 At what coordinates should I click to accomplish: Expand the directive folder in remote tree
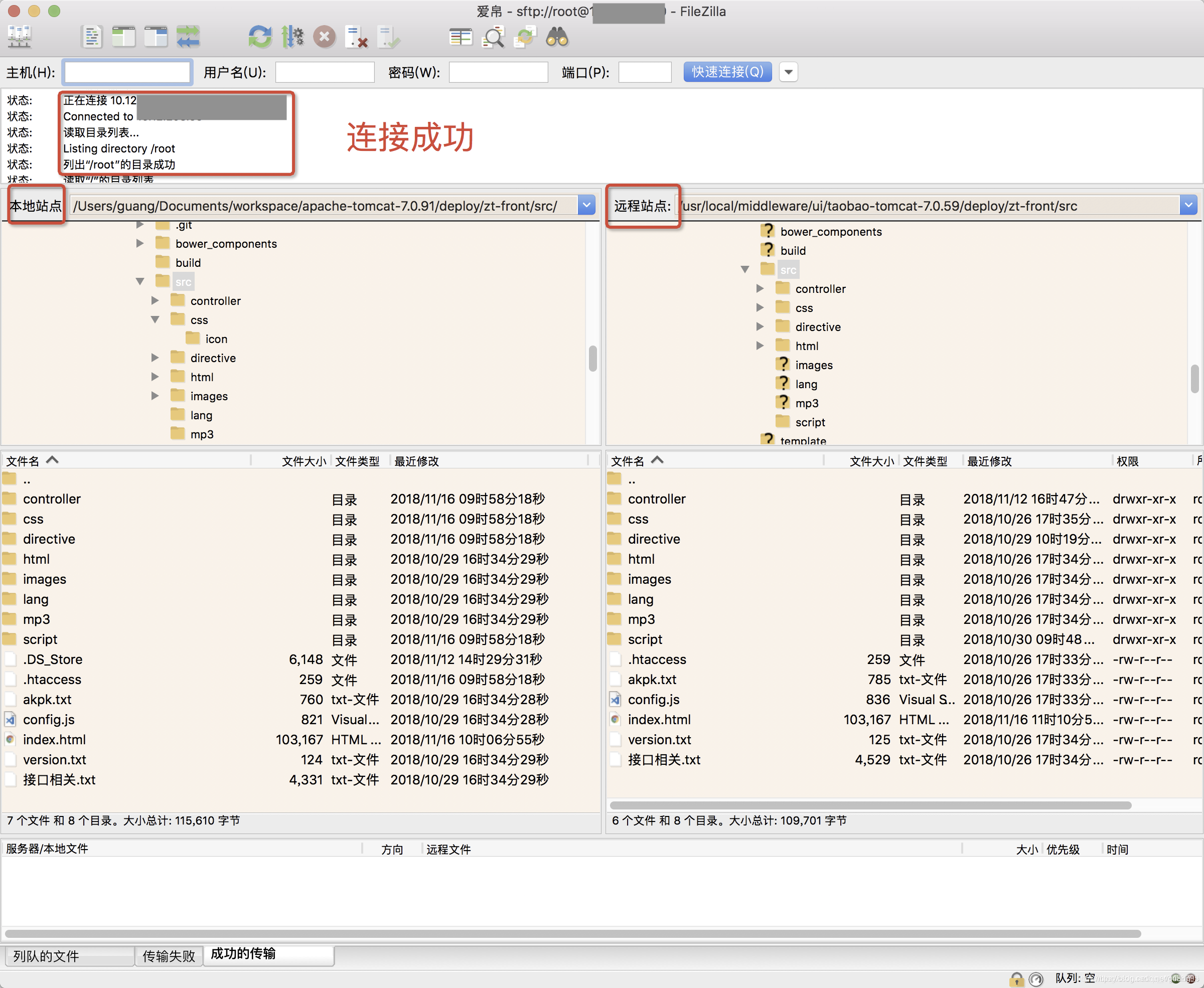click(x=760, y=326)
